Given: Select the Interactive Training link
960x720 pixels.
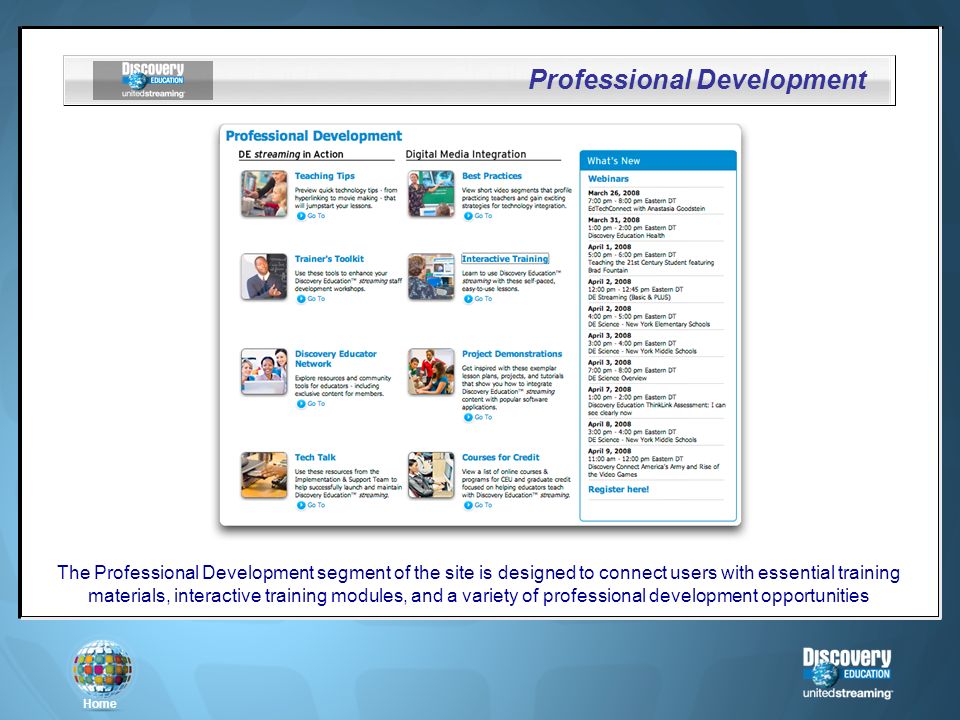Looking at the screenshot, I should pyautogui.click(x=505, y=259).
